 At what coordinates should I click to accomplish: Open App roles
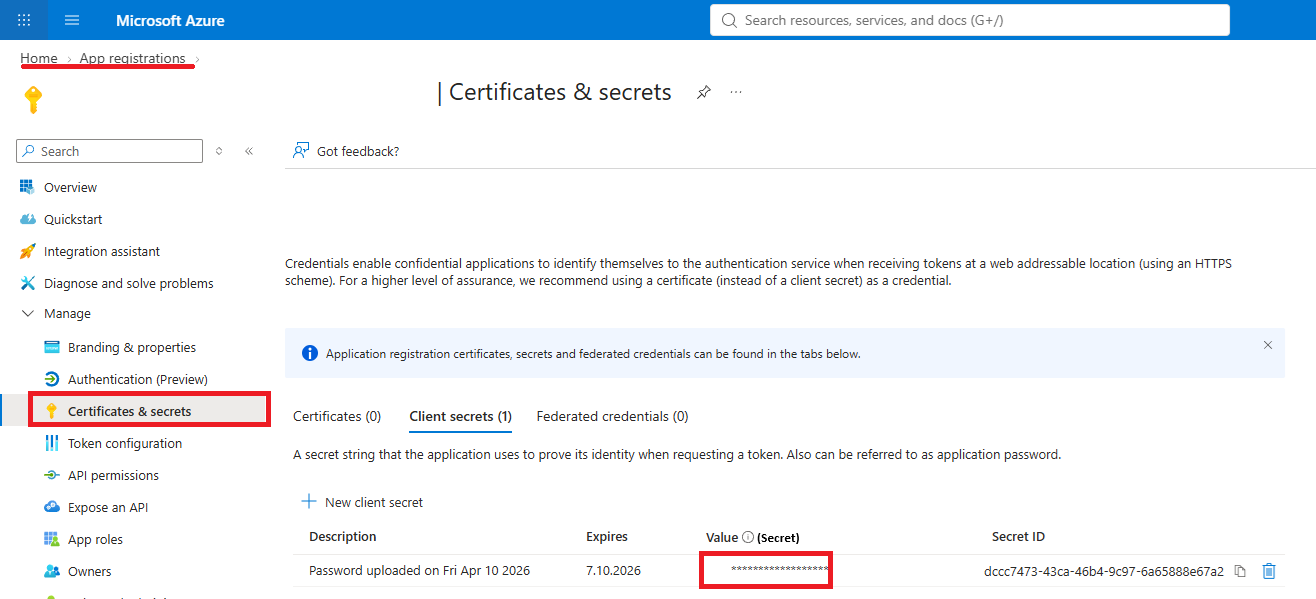95,539
